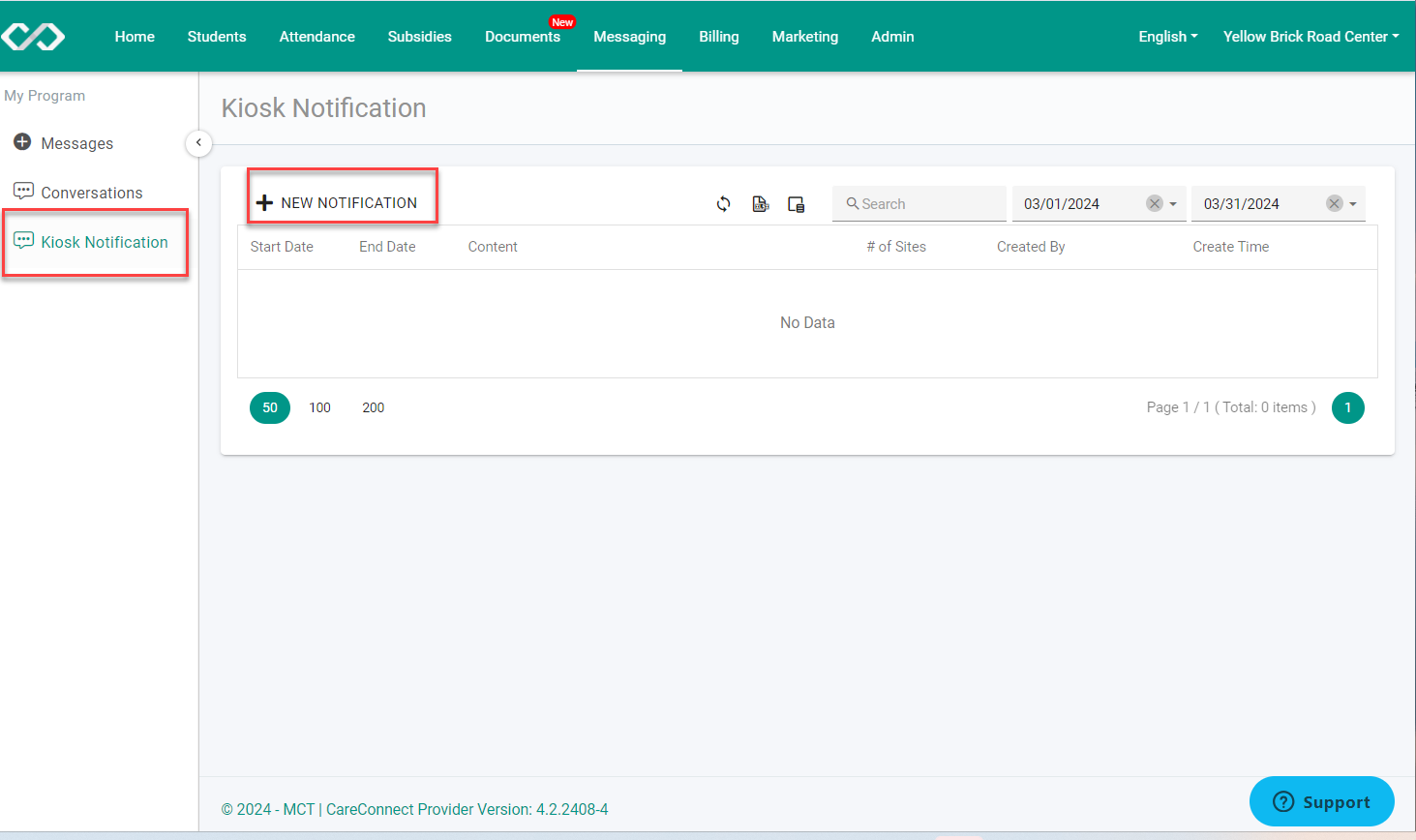The width and height of the screenshot is (1416, 840).
Task: Open the Admin menu
Action: click(892, 37)
